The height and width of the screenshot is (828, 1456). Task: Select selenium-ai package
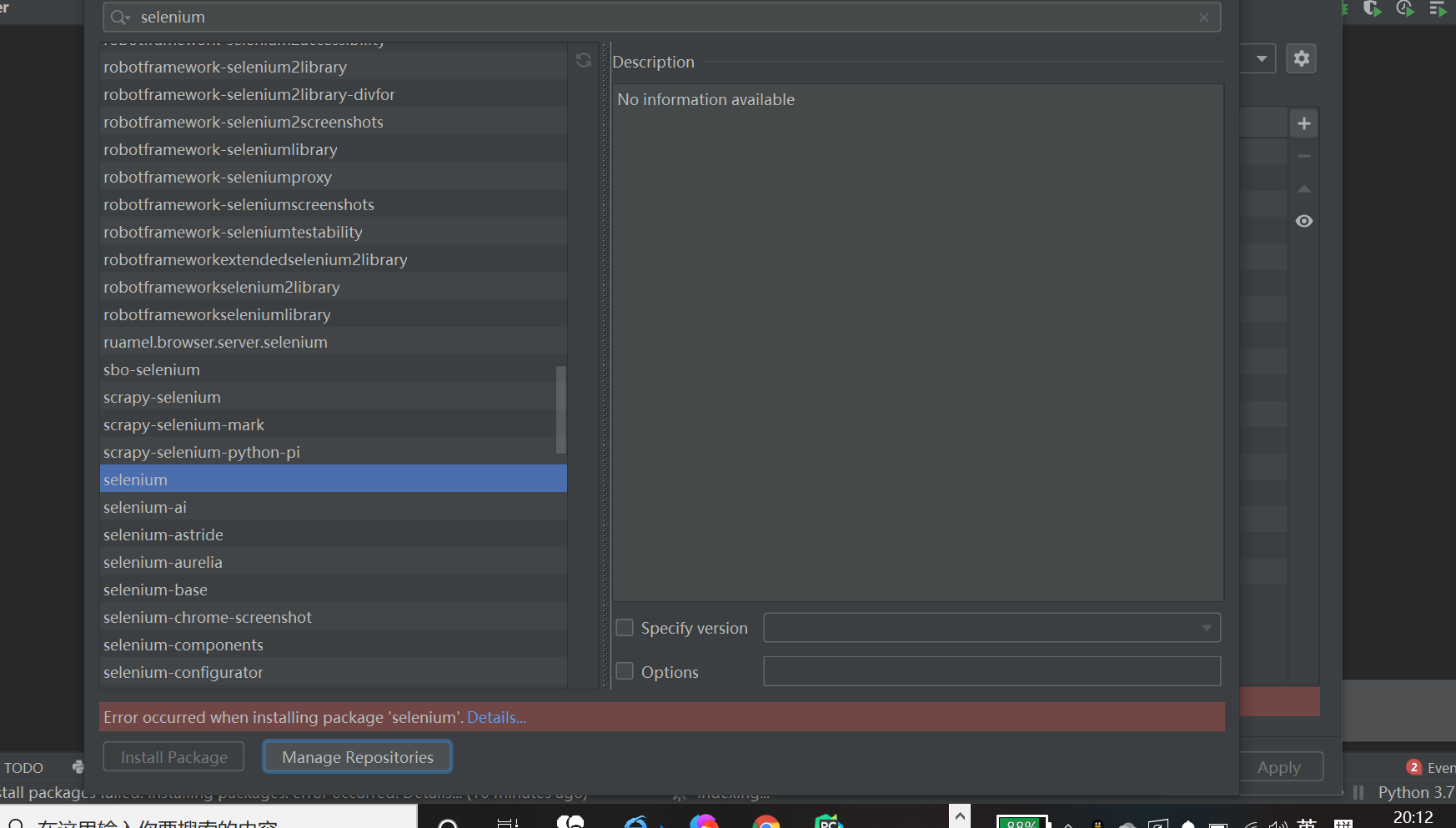(334, 506)
